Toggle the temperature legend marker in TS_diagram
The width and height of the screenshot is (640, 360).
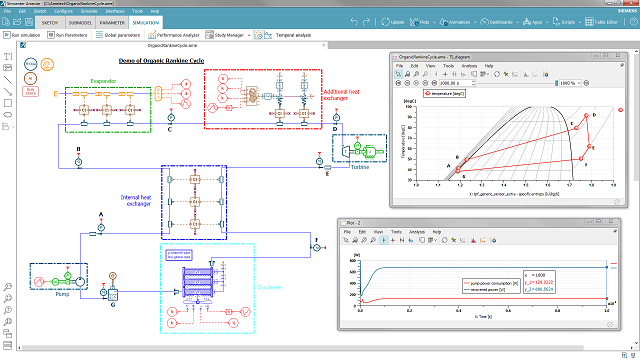[428, 93]
